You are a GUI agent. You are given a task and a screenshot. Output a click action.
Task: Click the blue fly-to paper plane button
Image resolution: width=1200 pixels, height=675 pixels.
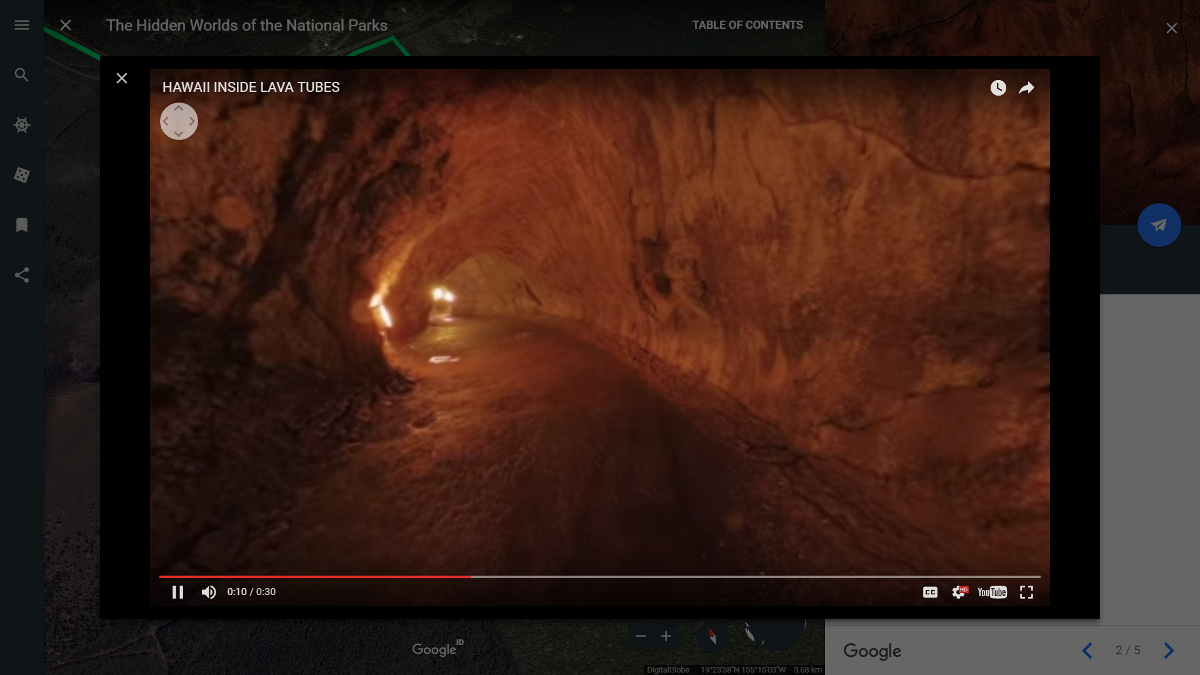coord(1159,225)
